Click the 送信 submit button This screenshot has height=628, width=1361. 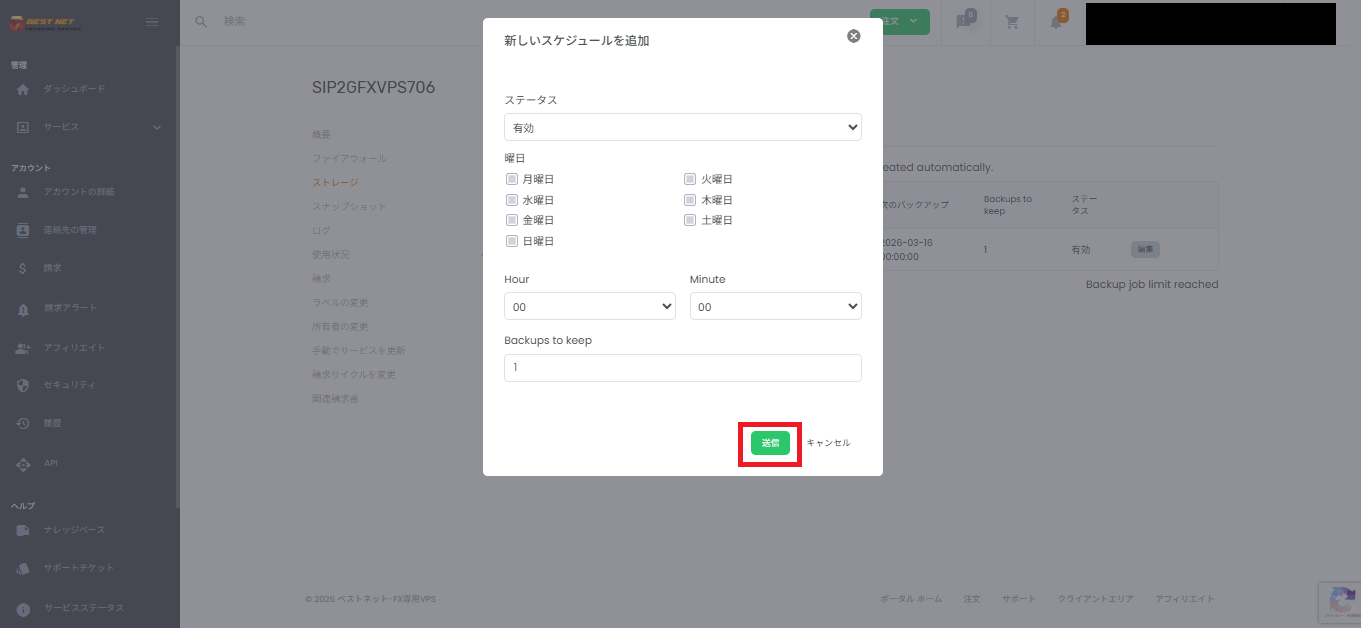(769, 442)
